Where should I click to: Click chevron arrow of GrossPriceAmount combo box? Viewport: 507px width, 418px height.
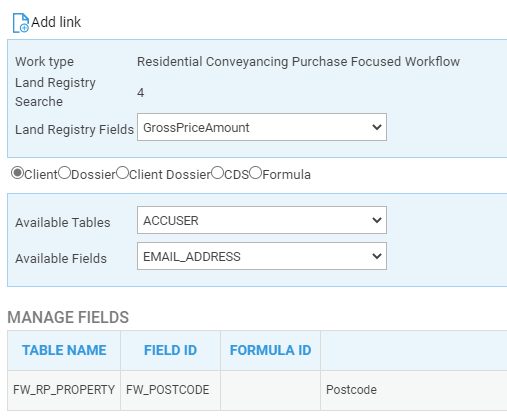point(377,127)
